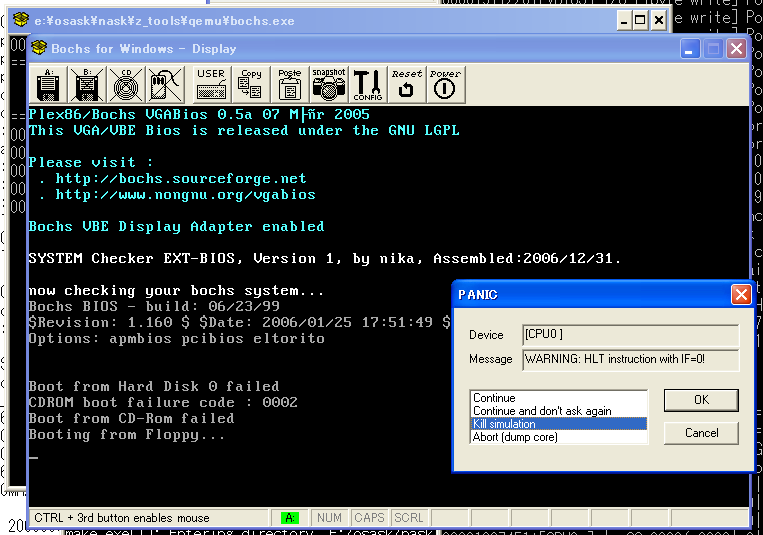
Task: Click the Reset toolbar button
Action: [x=406, y=85]
